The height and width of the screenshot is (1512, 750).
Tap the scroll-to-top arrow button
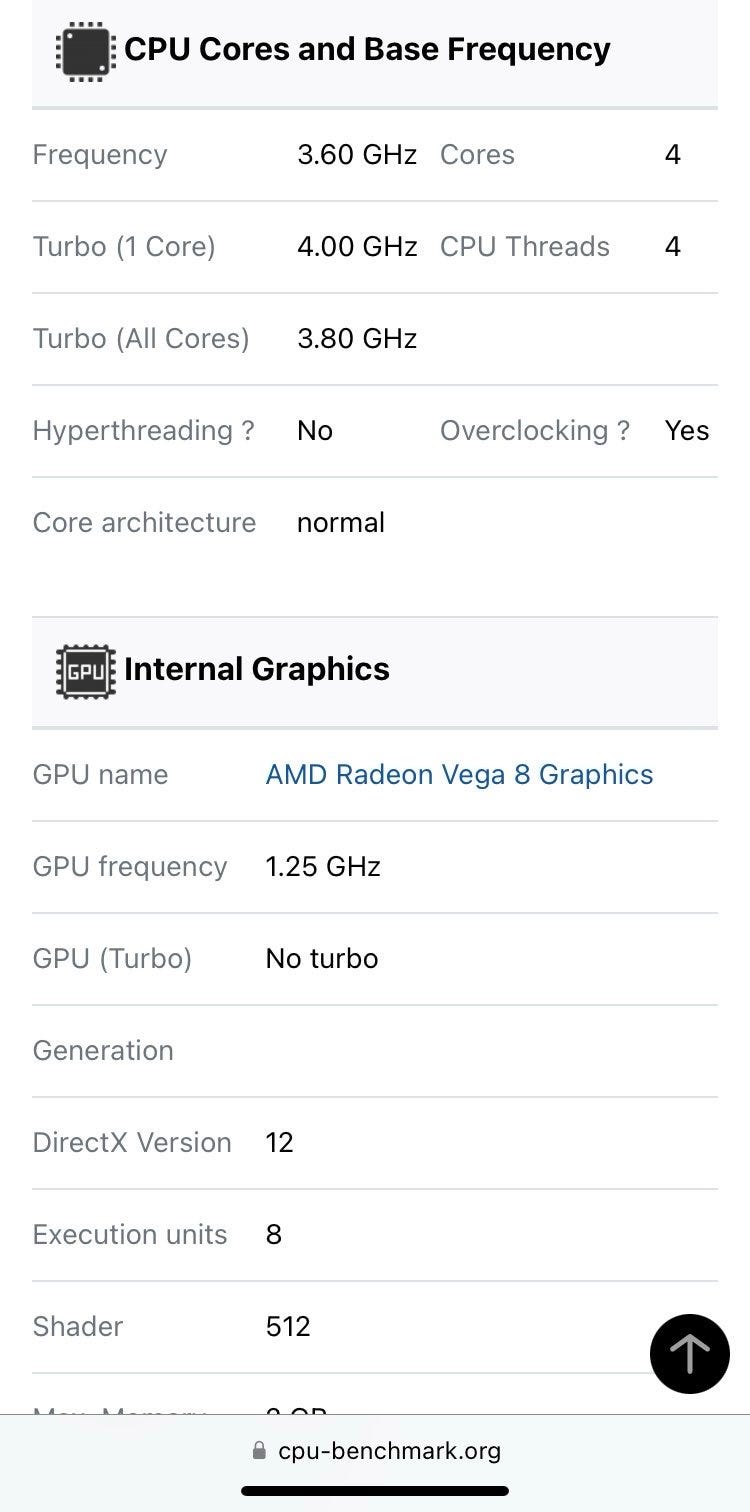(x=689, y=1354)
